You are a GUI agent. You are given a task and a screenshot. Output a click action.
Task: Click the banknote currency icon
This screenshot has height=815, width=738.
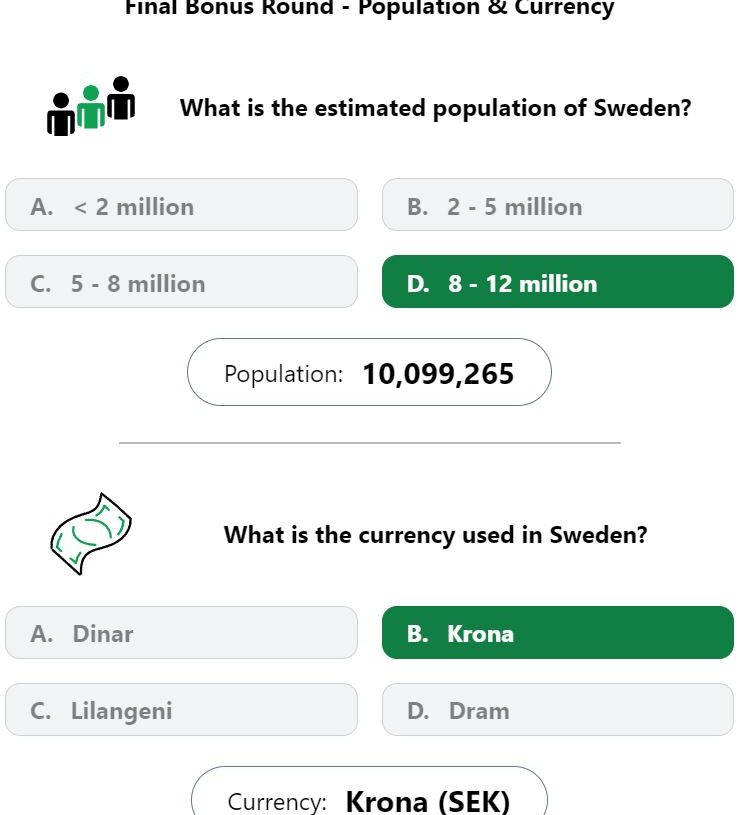[x=91, y=534]
